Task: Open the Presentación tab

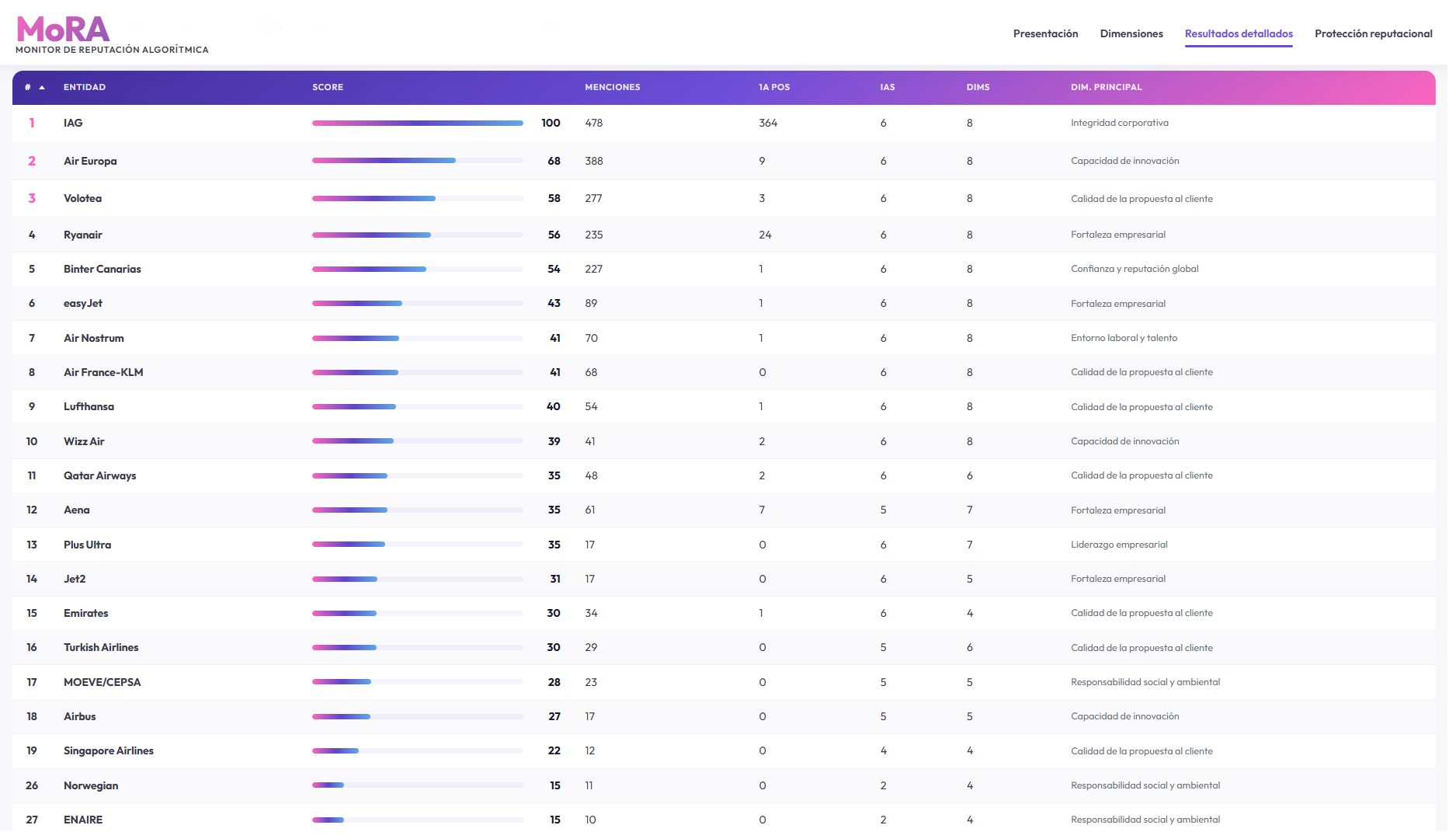Action: (1045, 34)
